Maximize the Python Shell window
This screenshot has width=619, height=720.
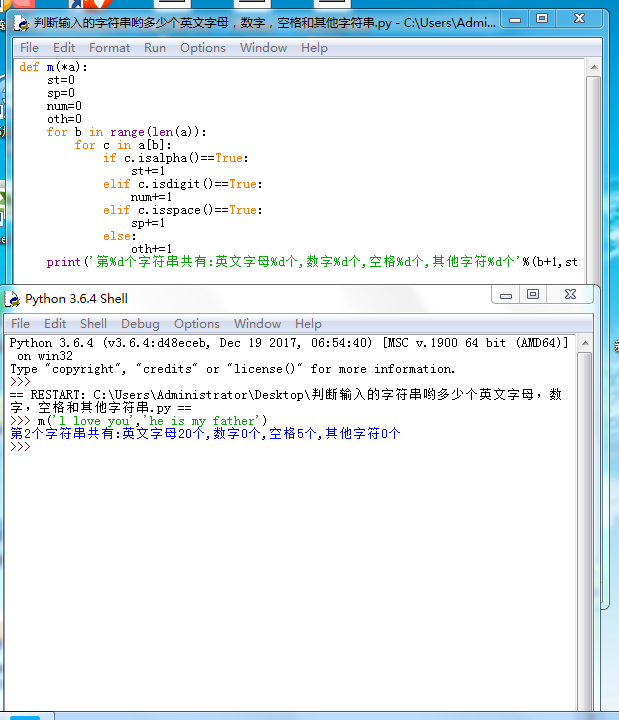[533, 294]
